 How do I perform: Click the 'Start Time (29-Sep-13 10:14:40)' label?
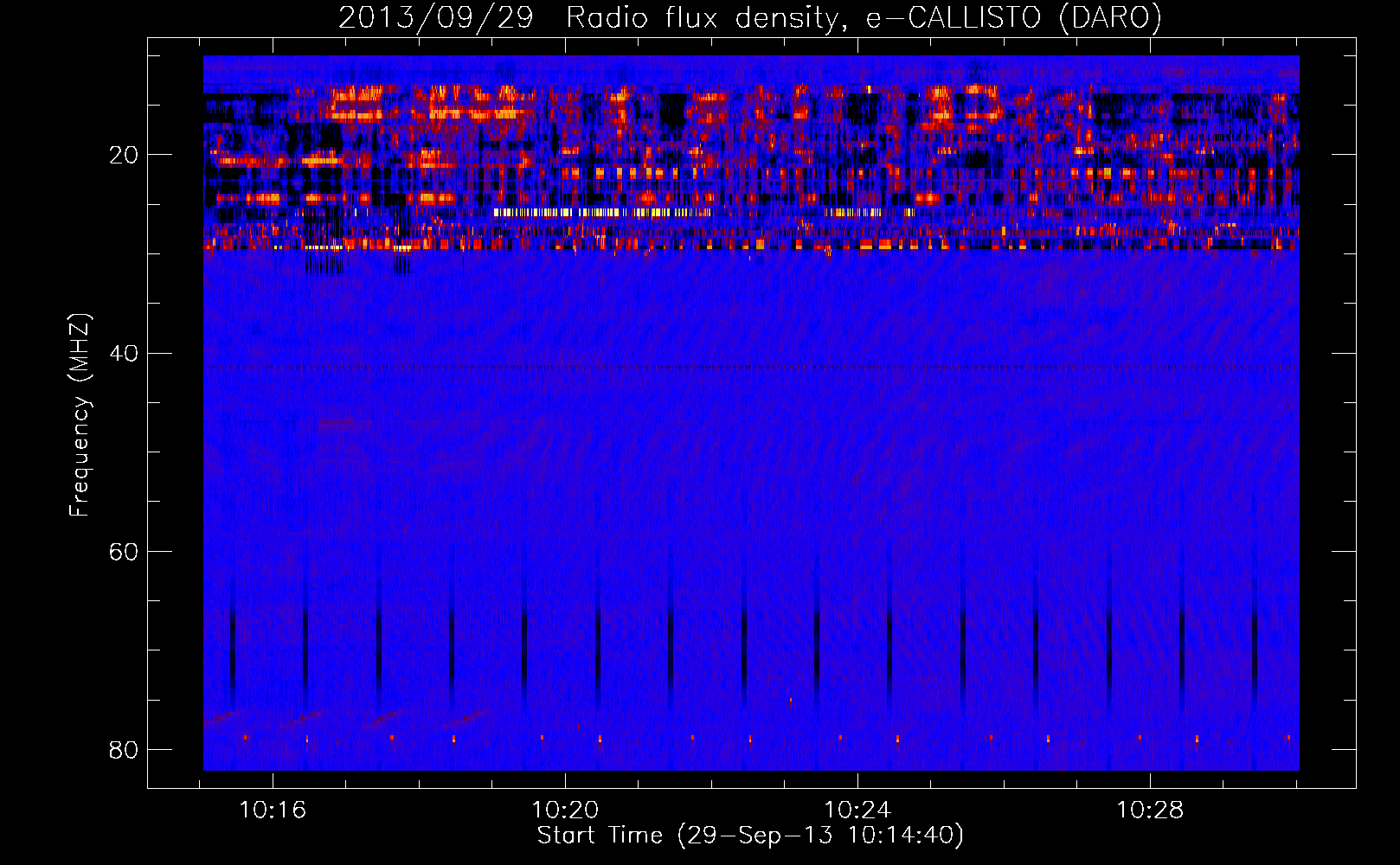(750, 836)
